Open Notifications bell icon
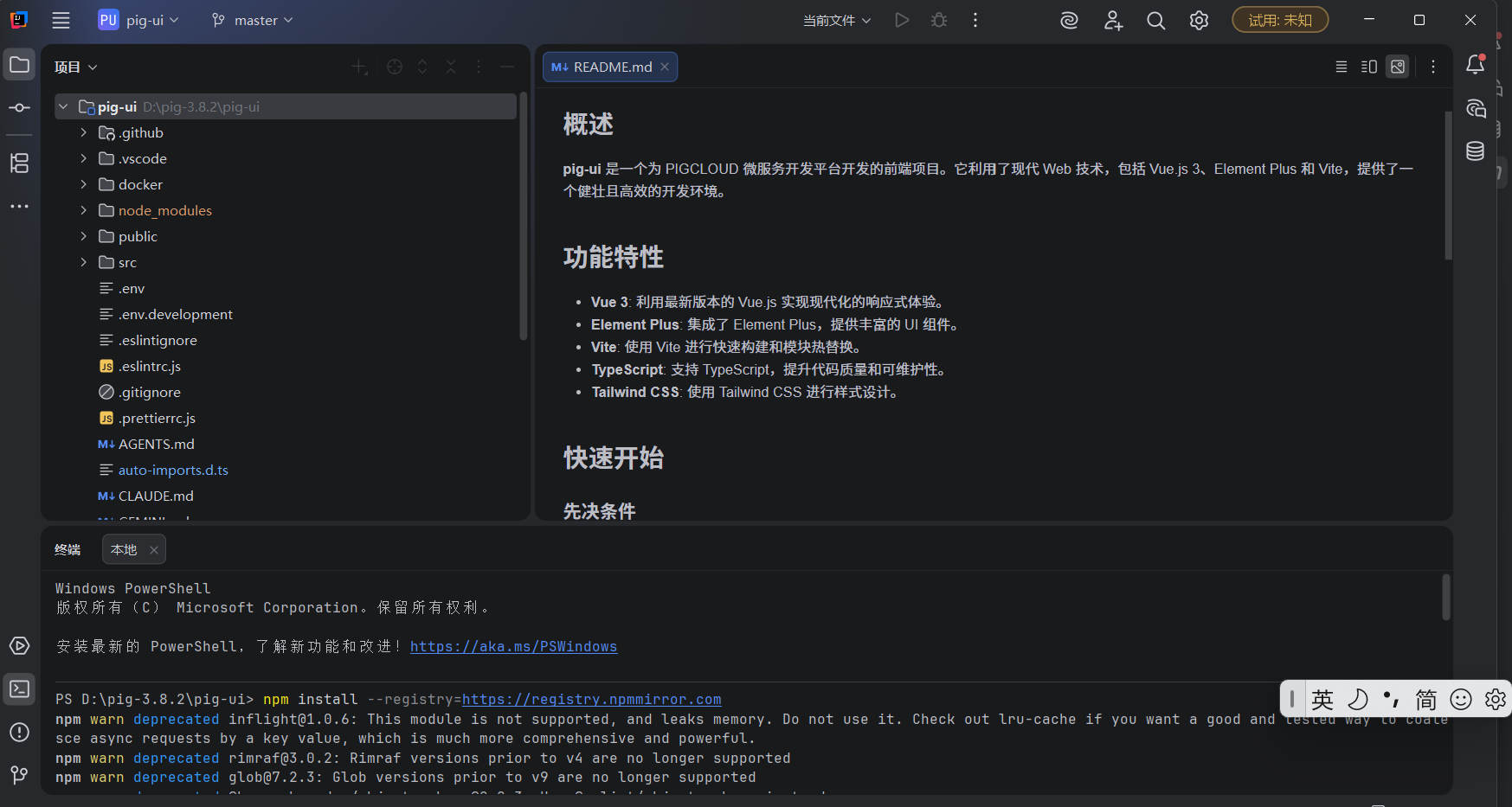This screenshot has width=1512, height=807. (1476, 64)
